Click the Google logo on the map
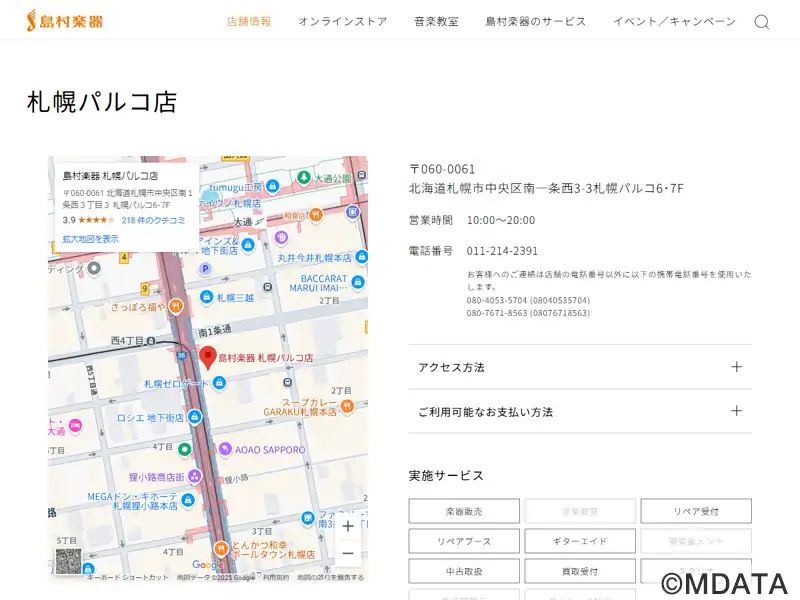 click(207, 564)
